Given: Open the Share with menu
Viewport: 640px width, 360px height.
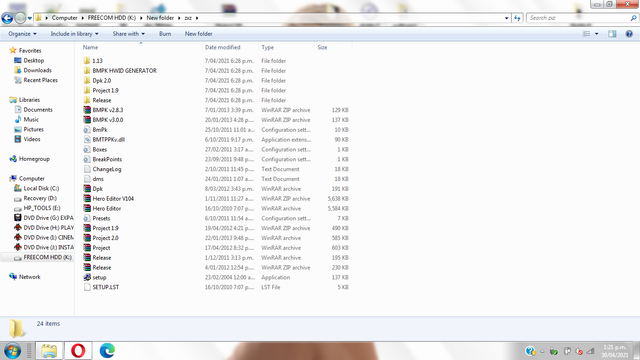Looking at the screenshot, I should (129, 34).
